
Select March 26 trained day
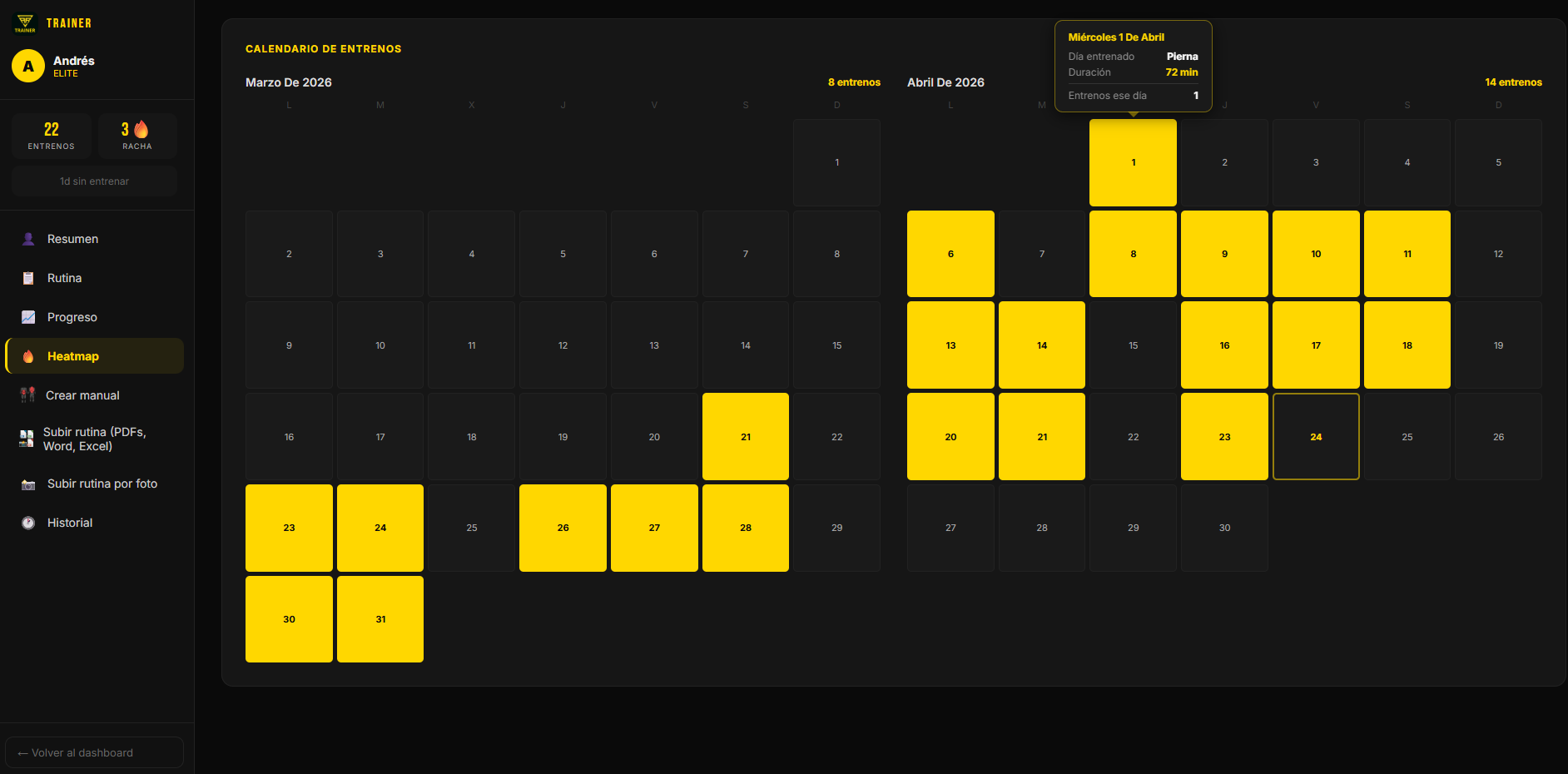click(x=563, y=528)
